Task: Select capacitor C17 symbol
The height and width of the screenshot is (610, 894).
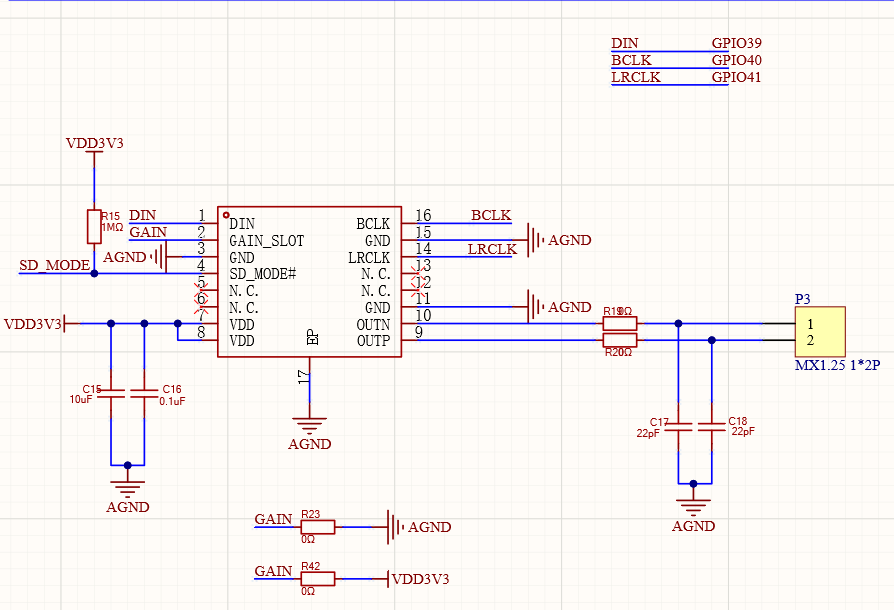Action: click(678, 426)
